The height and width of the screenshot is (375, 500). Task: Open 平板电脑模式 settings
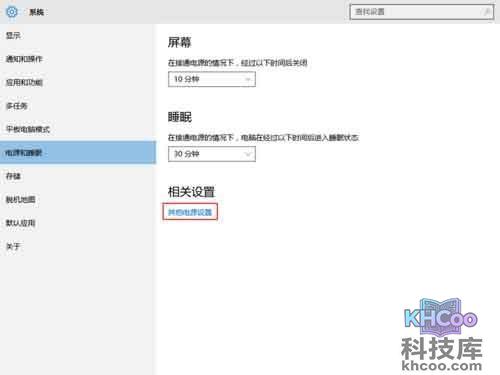coord(28,129)
